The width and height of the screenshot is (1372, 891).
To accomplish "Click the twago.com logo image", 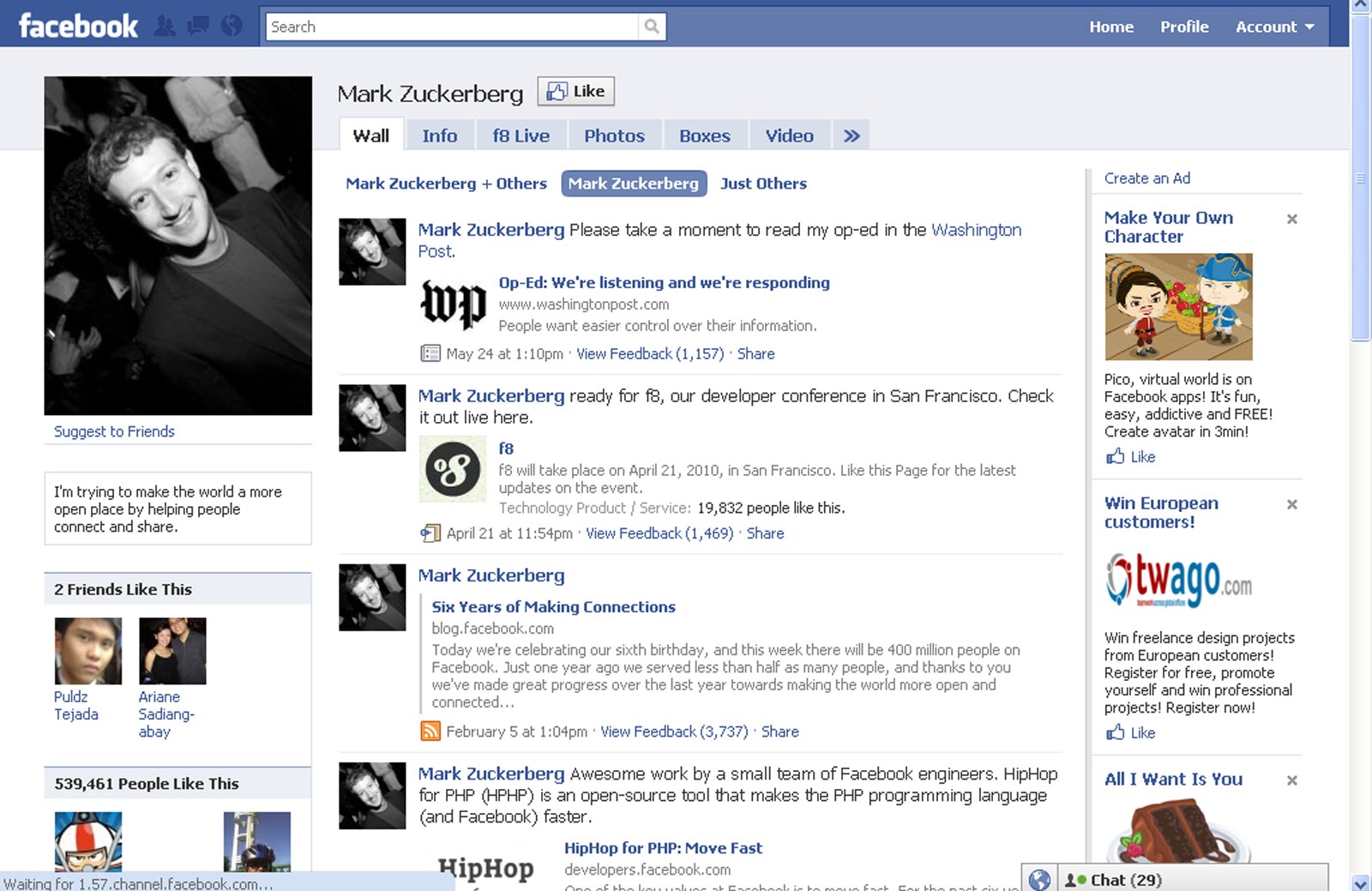I will [1178, 580].
